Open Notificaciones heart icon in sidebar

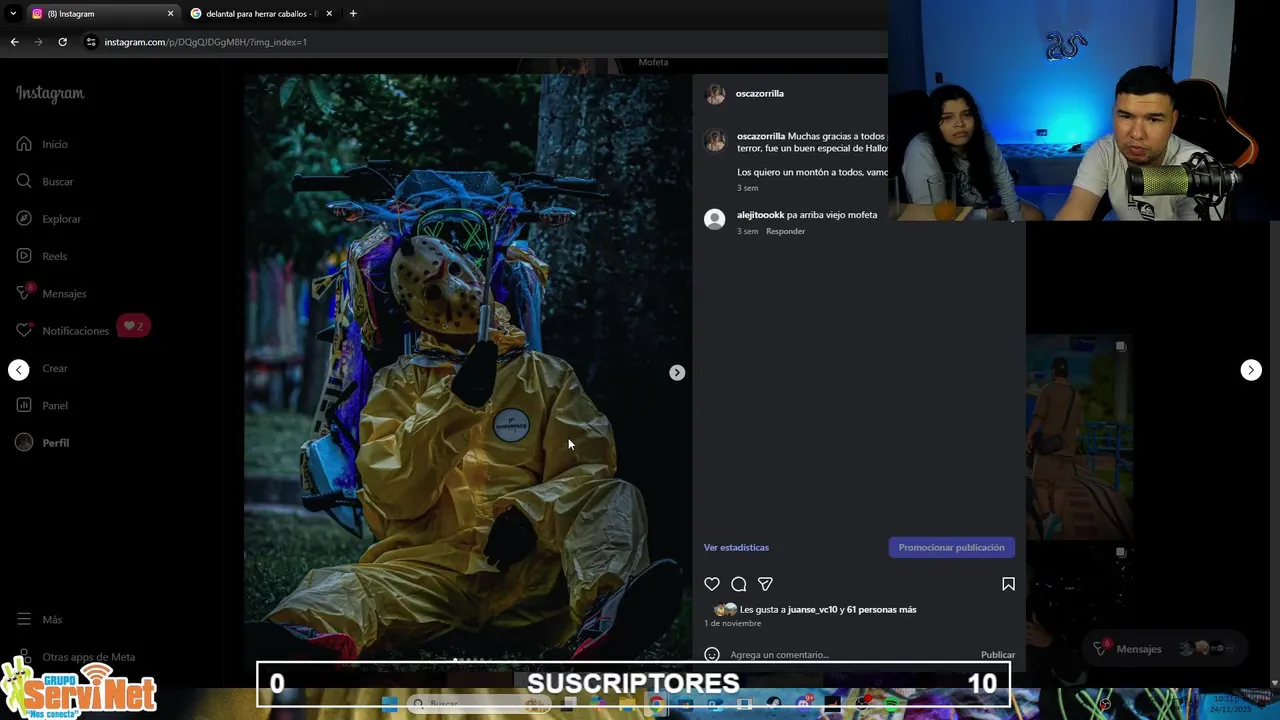tap(24, 330)
